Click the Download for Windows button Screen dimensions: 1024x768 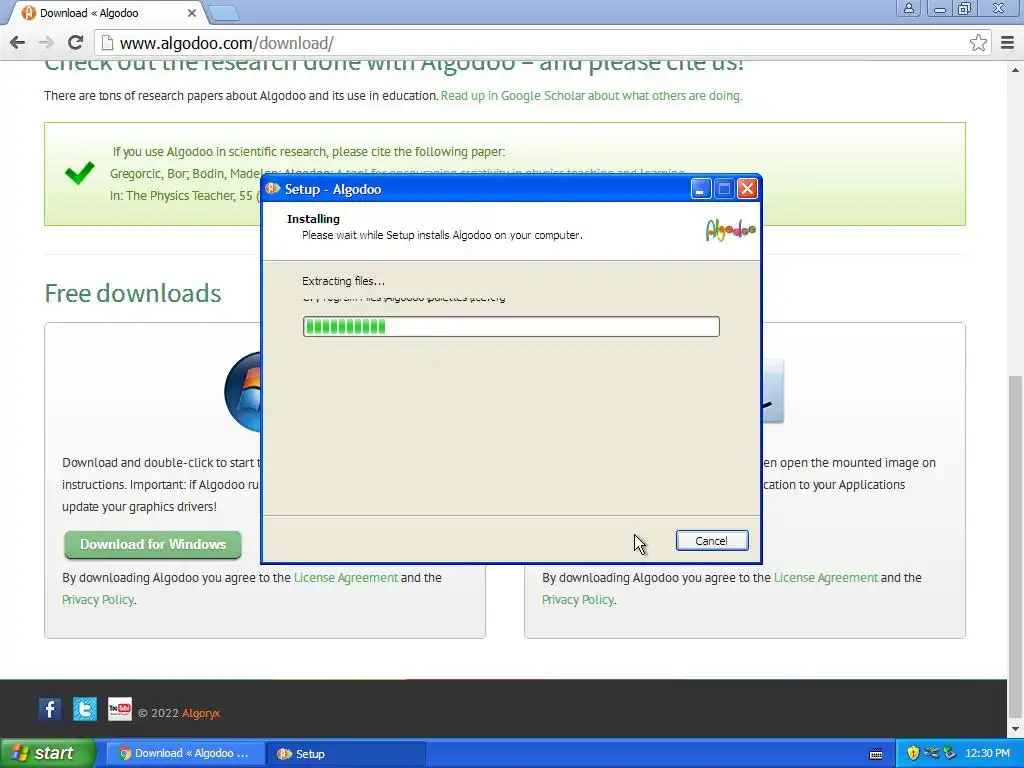(x=153, y=544)
